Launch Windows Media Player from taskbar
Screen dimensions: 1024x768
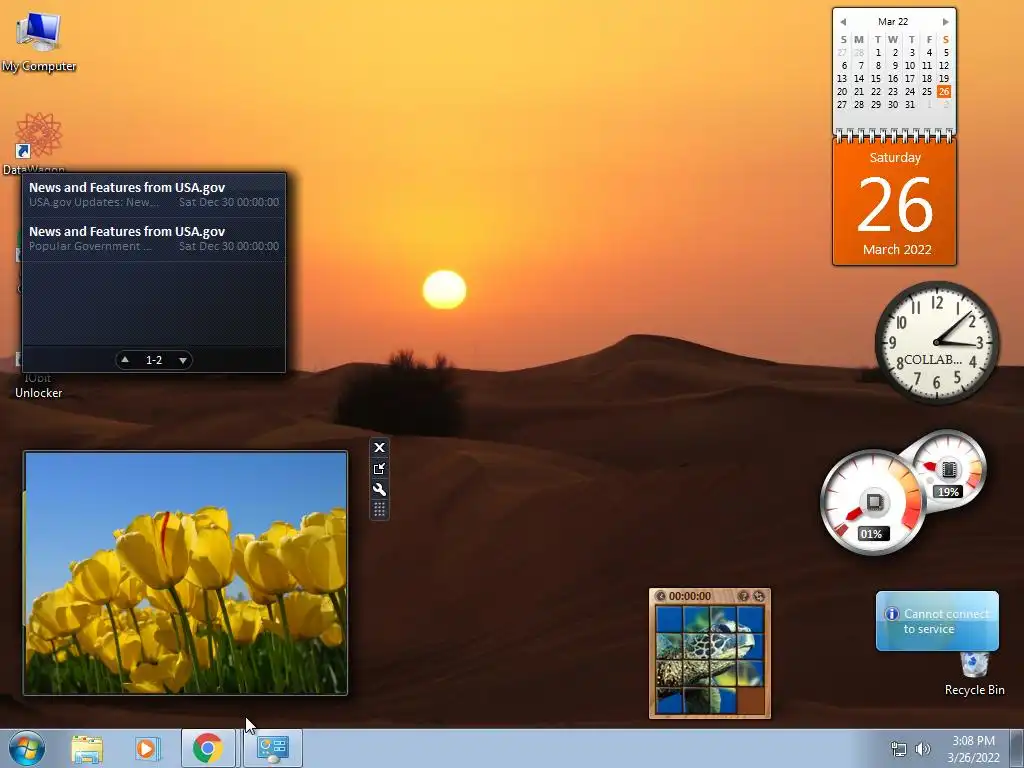pyautogui.click(x=148, y=749)
